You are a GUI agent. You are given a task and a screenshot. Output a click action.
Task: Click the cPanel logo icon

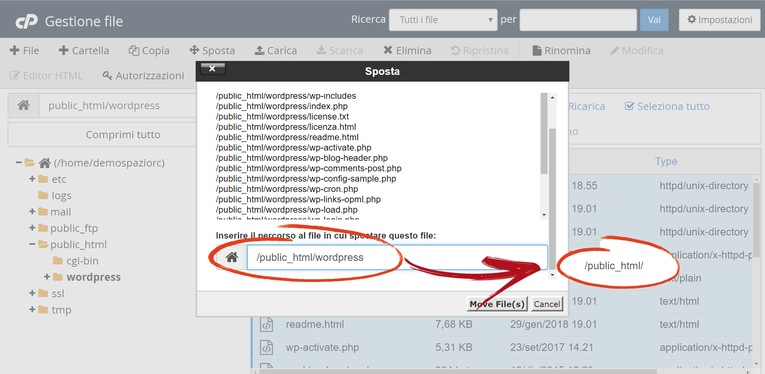point(27,21)
